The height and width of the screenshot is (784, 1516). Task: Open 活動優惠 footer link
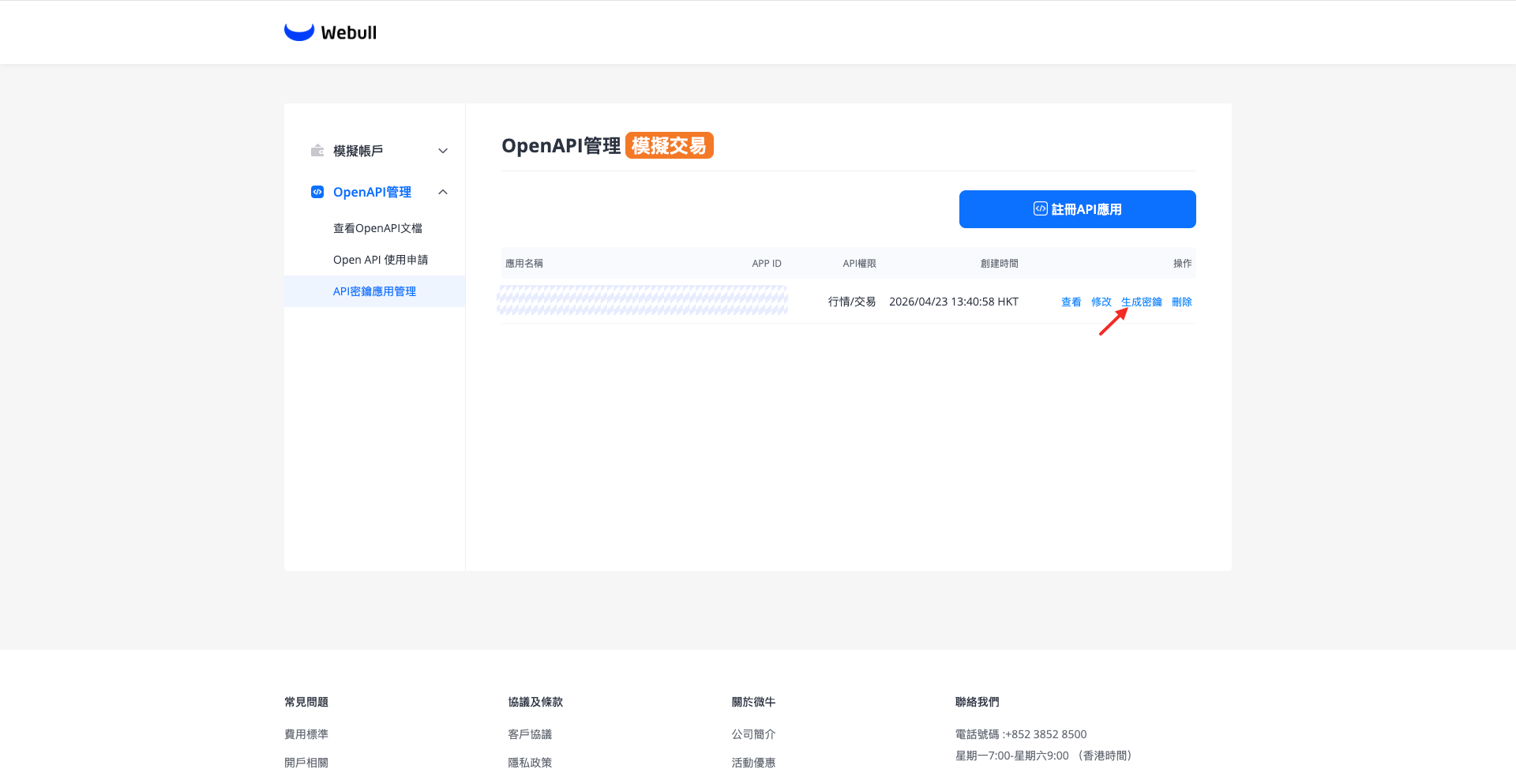[753, 763]
